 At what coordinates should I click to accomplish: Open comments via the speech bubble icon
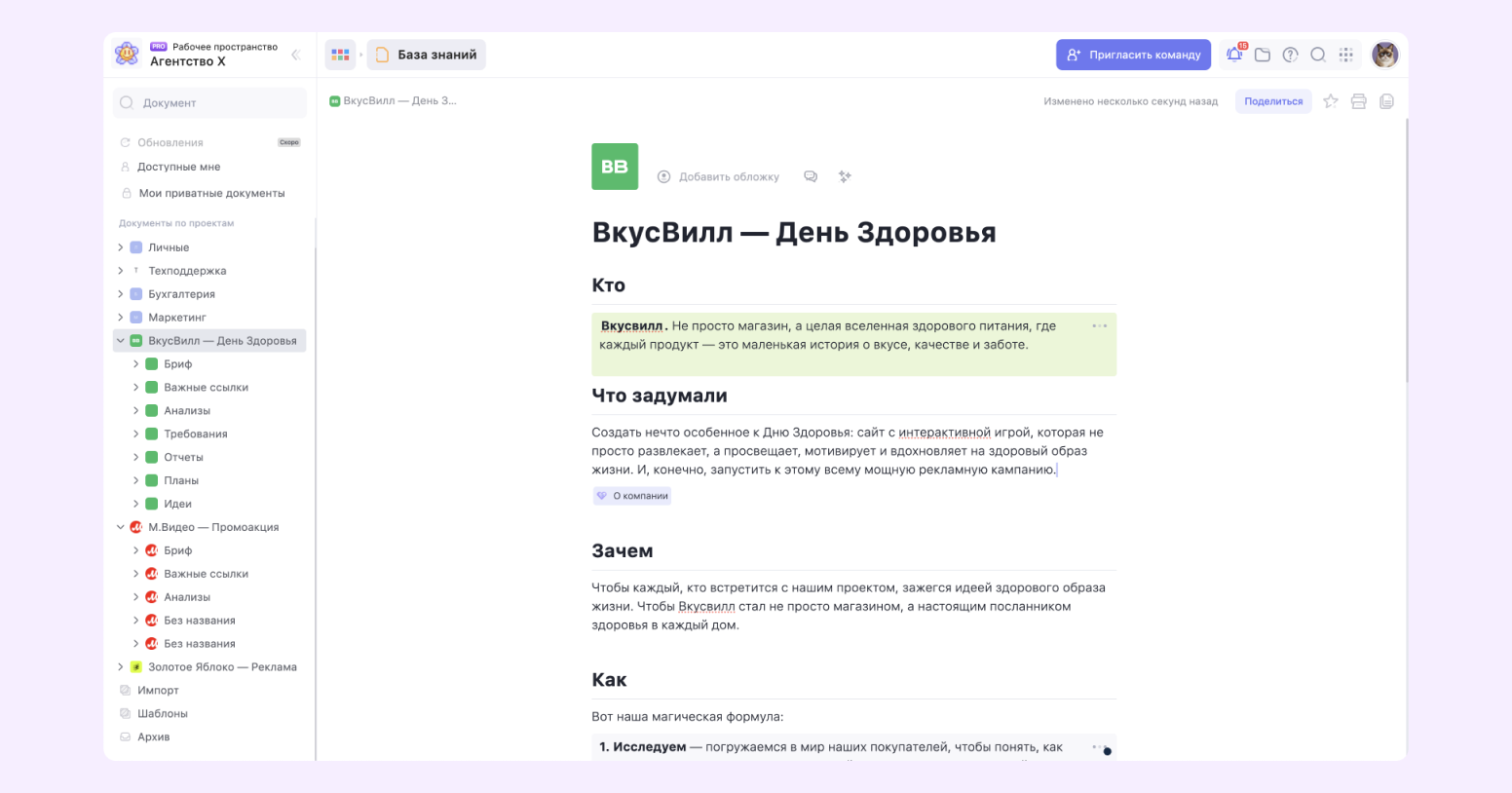pos(811,176)
